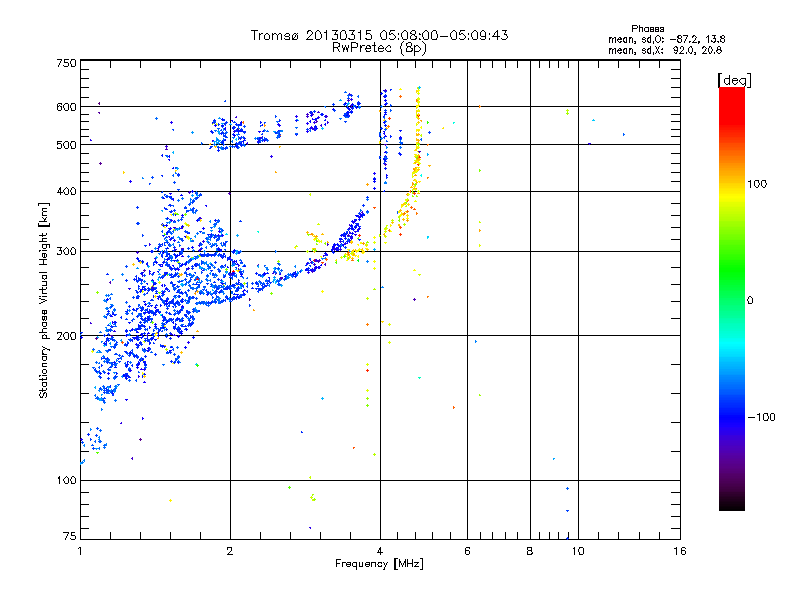Click the phase colorbar
This screenshot has width=800, height=600.
click(x=732, y=298)
